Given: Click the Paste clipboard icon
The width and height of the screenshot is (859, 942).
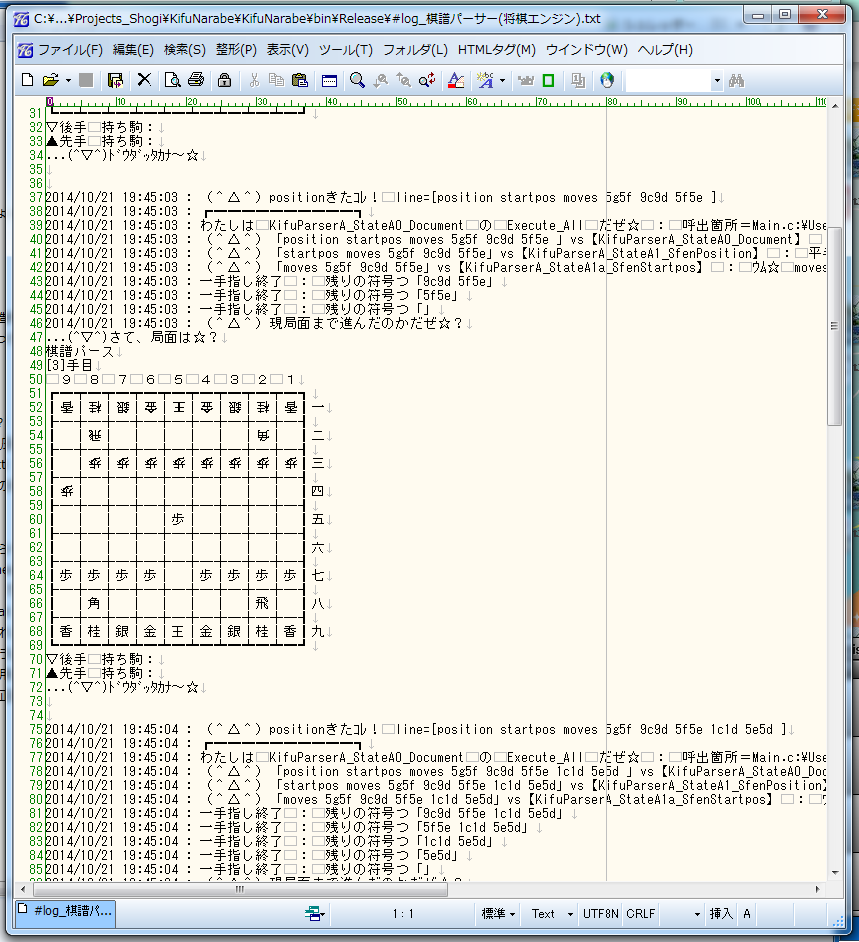Looking at the screenshot, I should click(x=299, y=80).
